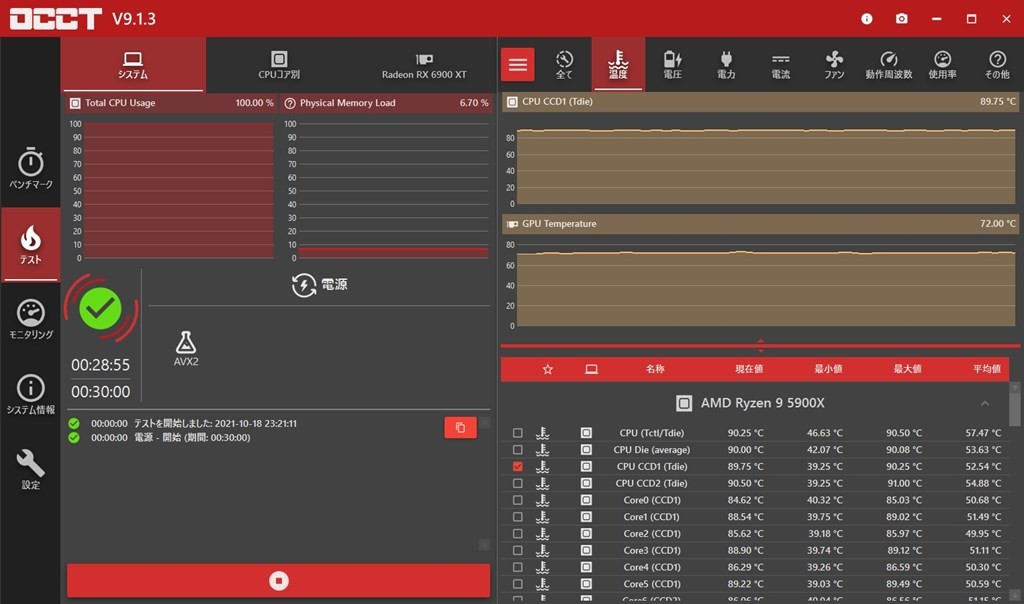Open the システム情報 system info section
Viewport: 1024px width, 604px height.
(31, 394)
